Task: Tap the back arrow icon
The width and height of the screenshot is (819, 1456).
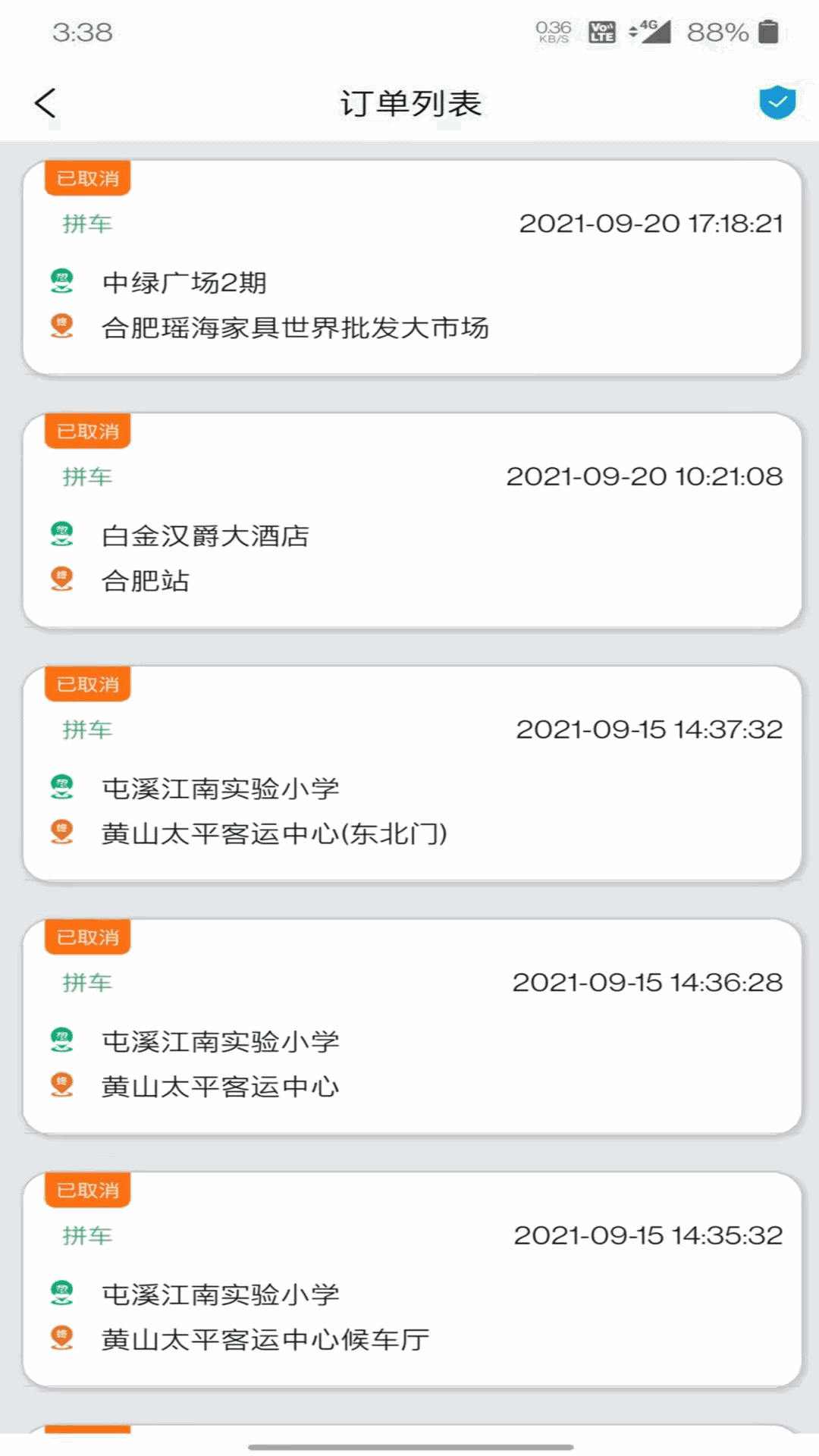Action: [x=45, y=103]
